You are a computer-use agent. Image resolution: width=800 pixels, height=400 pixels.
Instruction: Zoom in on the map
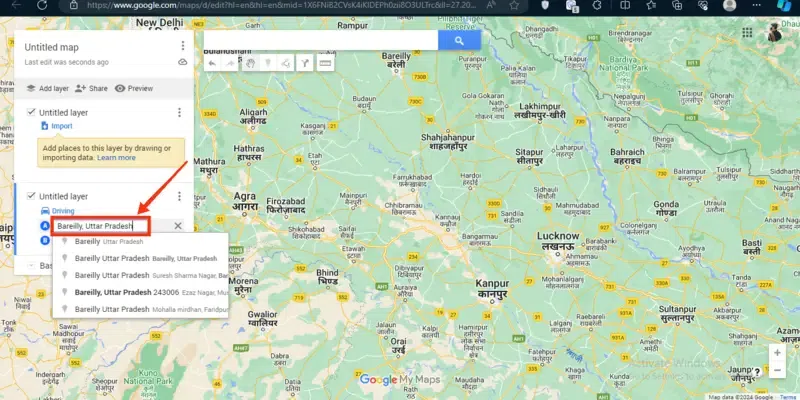pyautogui.click(x=777, y=353)
